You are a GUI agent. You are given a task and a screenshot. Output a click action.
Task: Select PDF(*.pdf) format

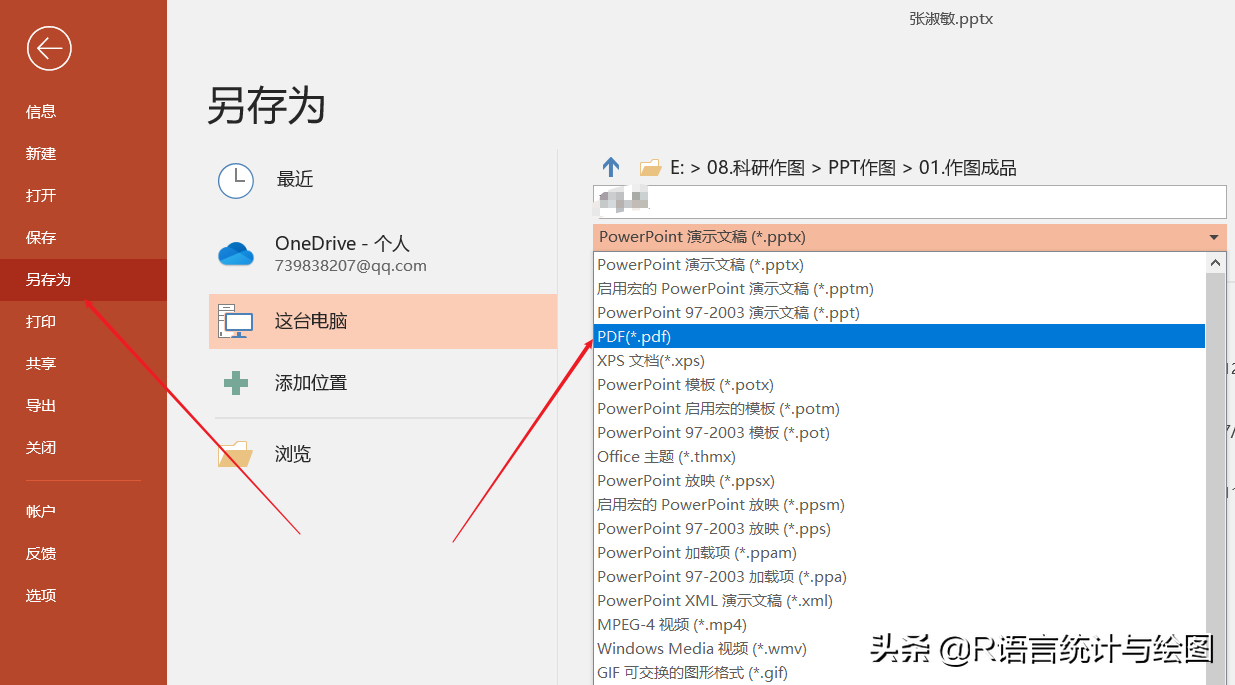(899, 337)
